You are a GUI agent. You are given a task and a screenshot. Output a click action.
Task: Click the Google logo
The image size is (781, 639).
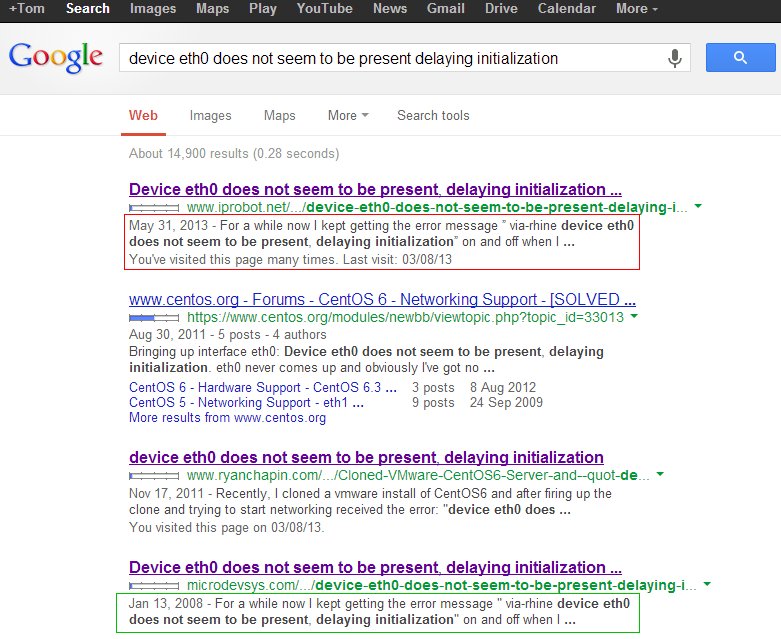pyautogui.click(x=56, y=57)
